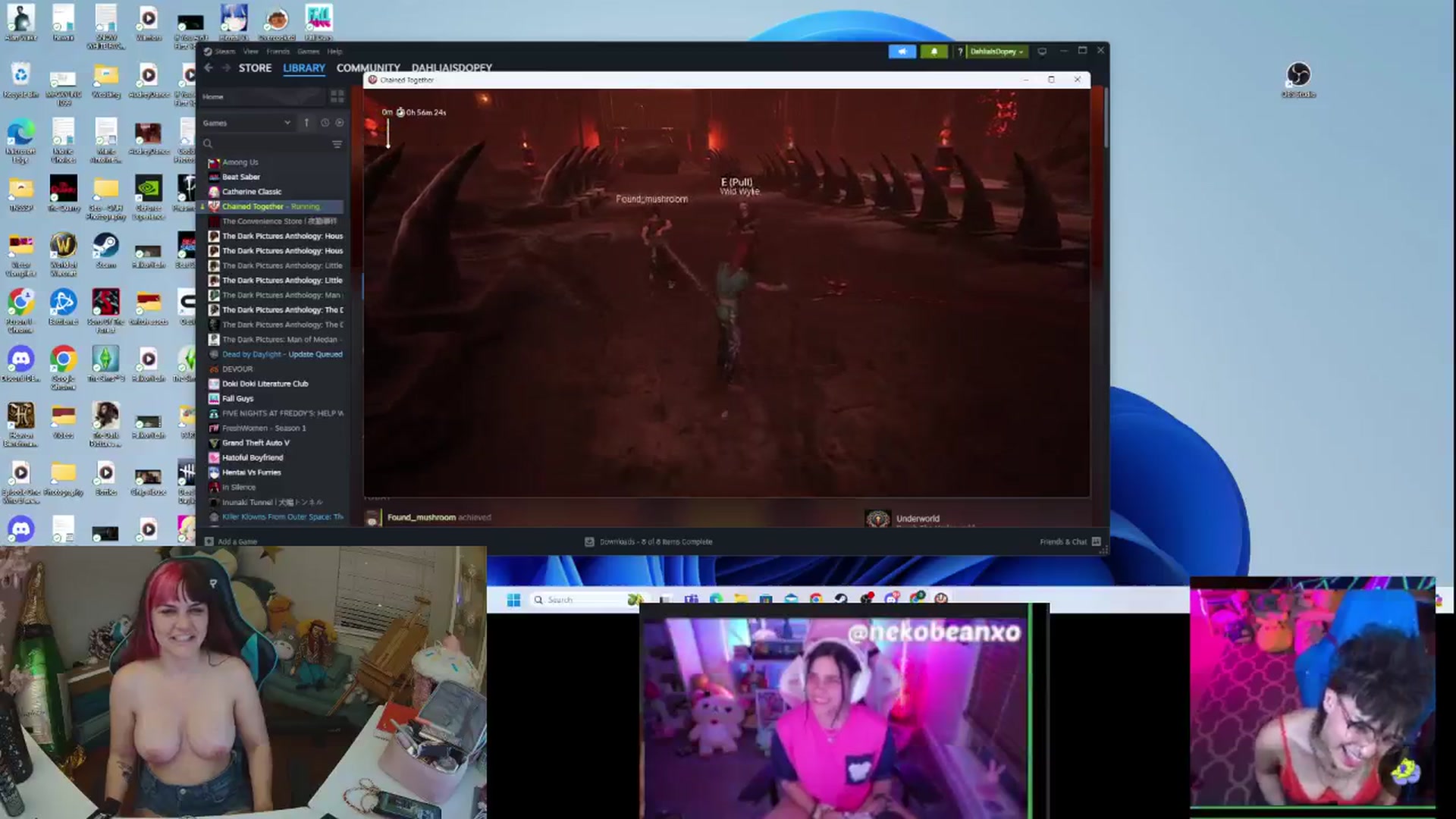The width and height of the screenshot is (1456, 819).
Task: Expand the Games filter dropdown
Action: [246, 123]
